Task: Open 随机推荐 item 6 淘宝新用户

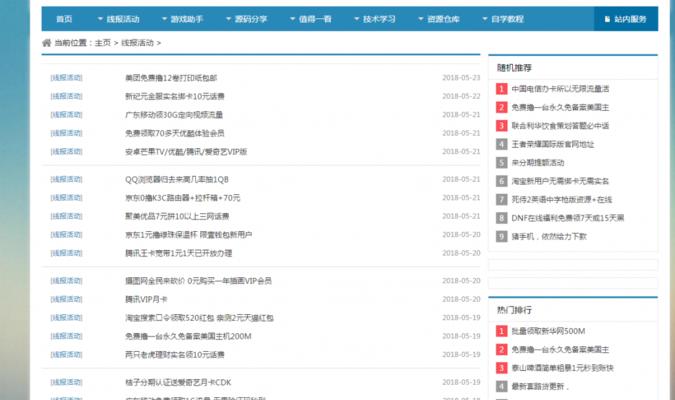Action: tap(560, 182)
